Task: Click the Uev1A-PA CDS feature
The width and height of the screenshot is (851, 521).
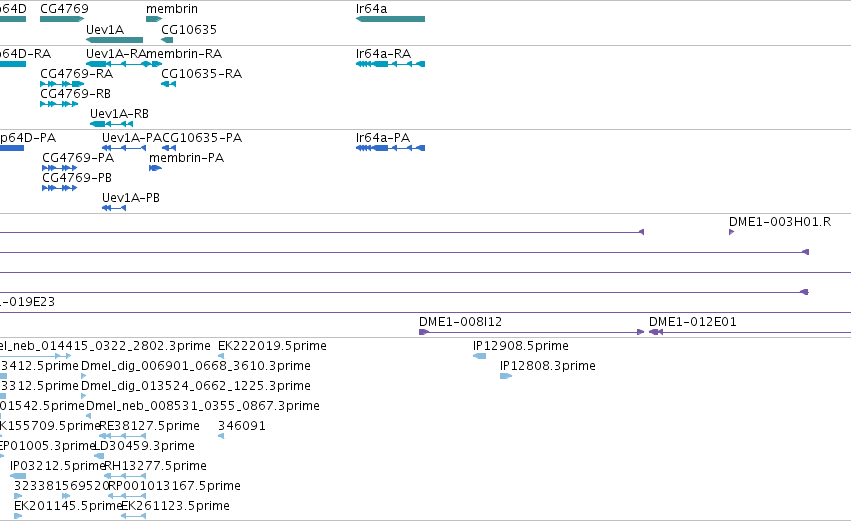Action: pos(124,148)
